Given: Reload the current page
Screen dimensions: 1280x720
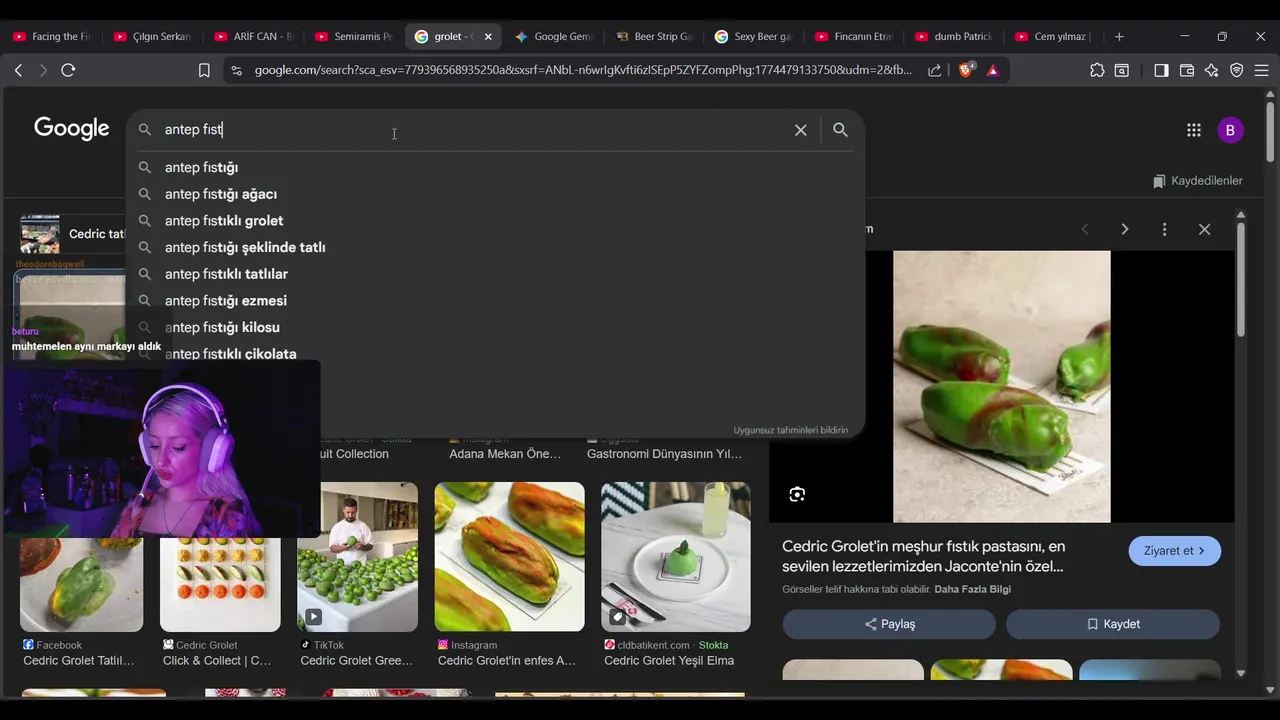Looking at the screenshot, I should (68, 70).
